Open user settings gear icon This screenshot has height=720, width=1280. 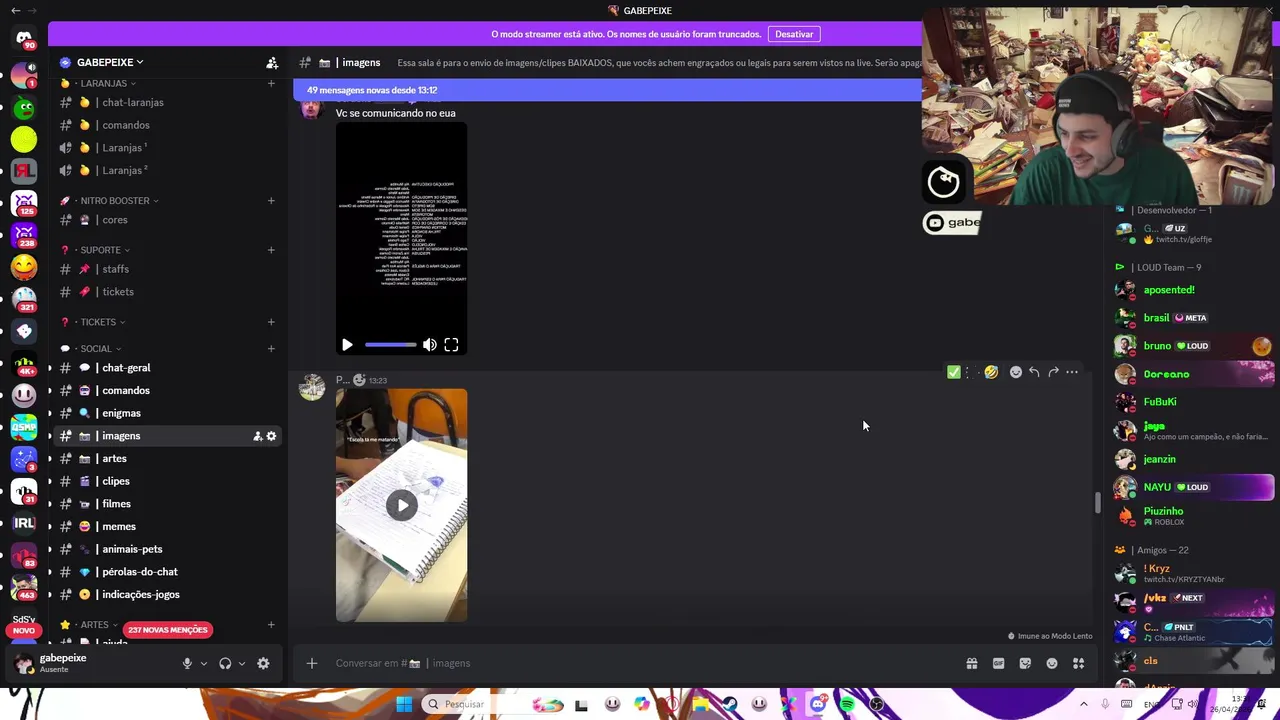point(263,663)
